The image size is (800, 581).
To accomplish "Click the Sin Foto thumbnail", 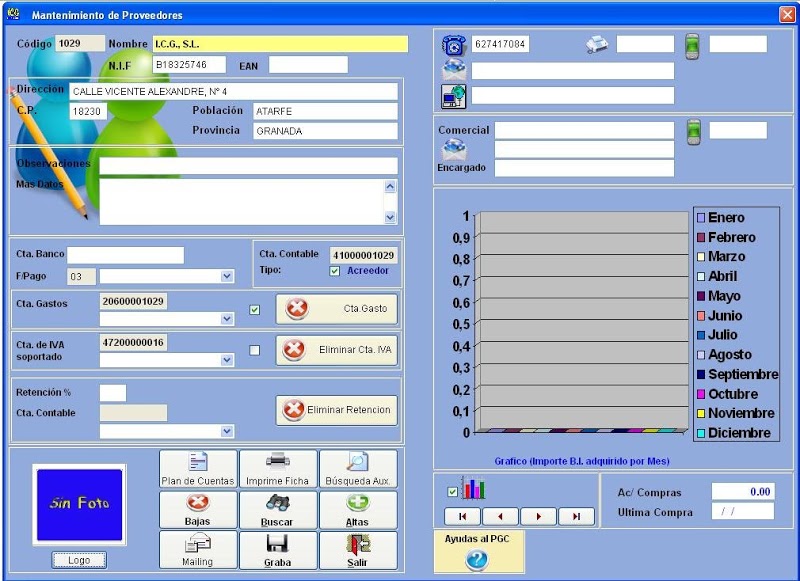I will coord(79,504).
